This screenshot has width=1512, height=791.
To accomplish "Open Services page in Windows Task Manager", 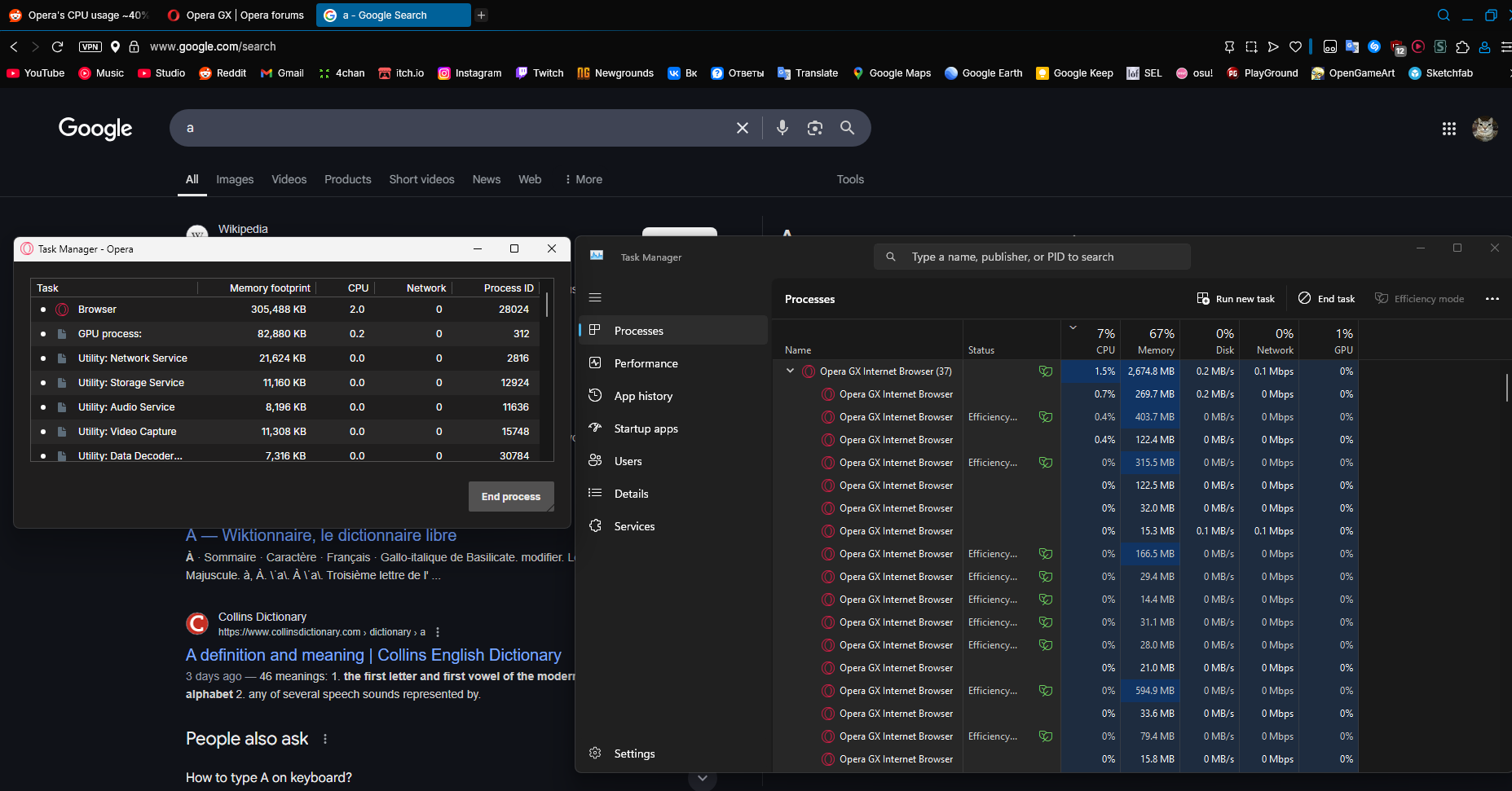I will (673, 526).
